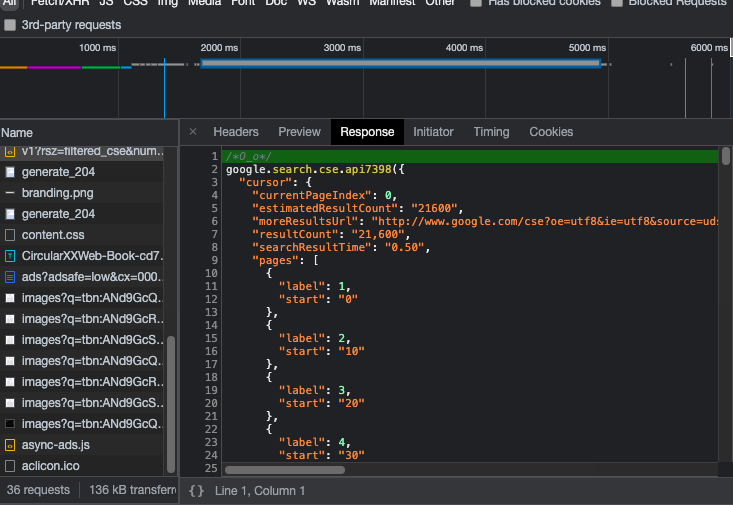Click the 36 requests status text

38,490
